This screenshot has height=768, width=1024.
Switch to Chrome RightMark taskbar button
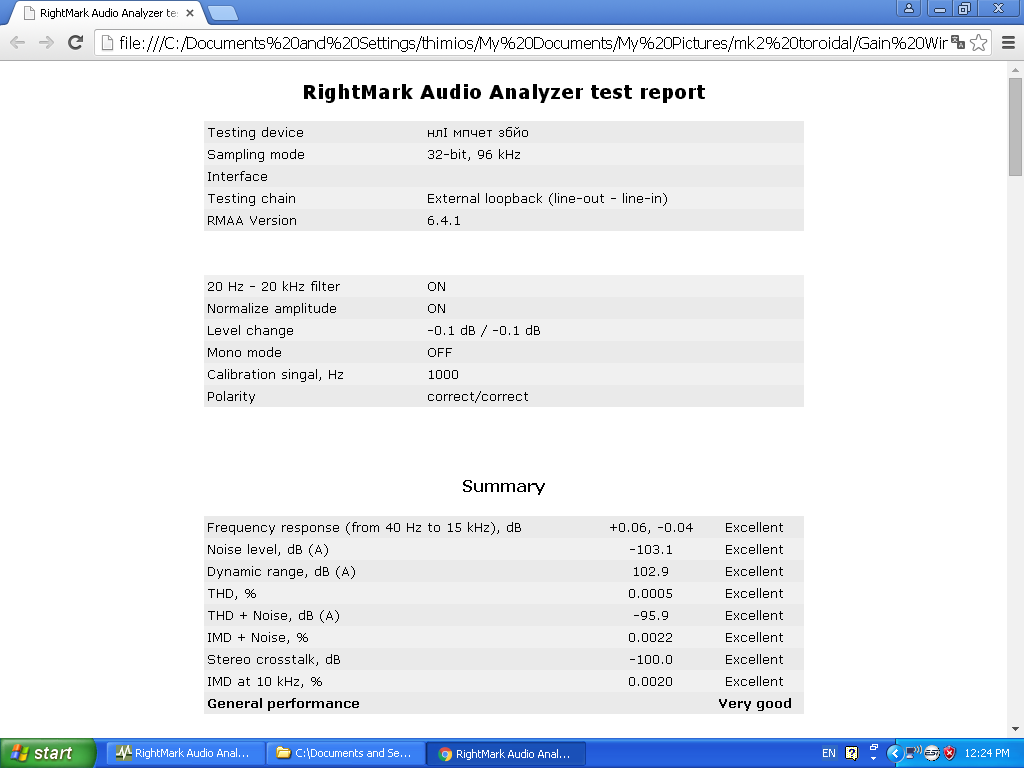[x=506, y=753]
